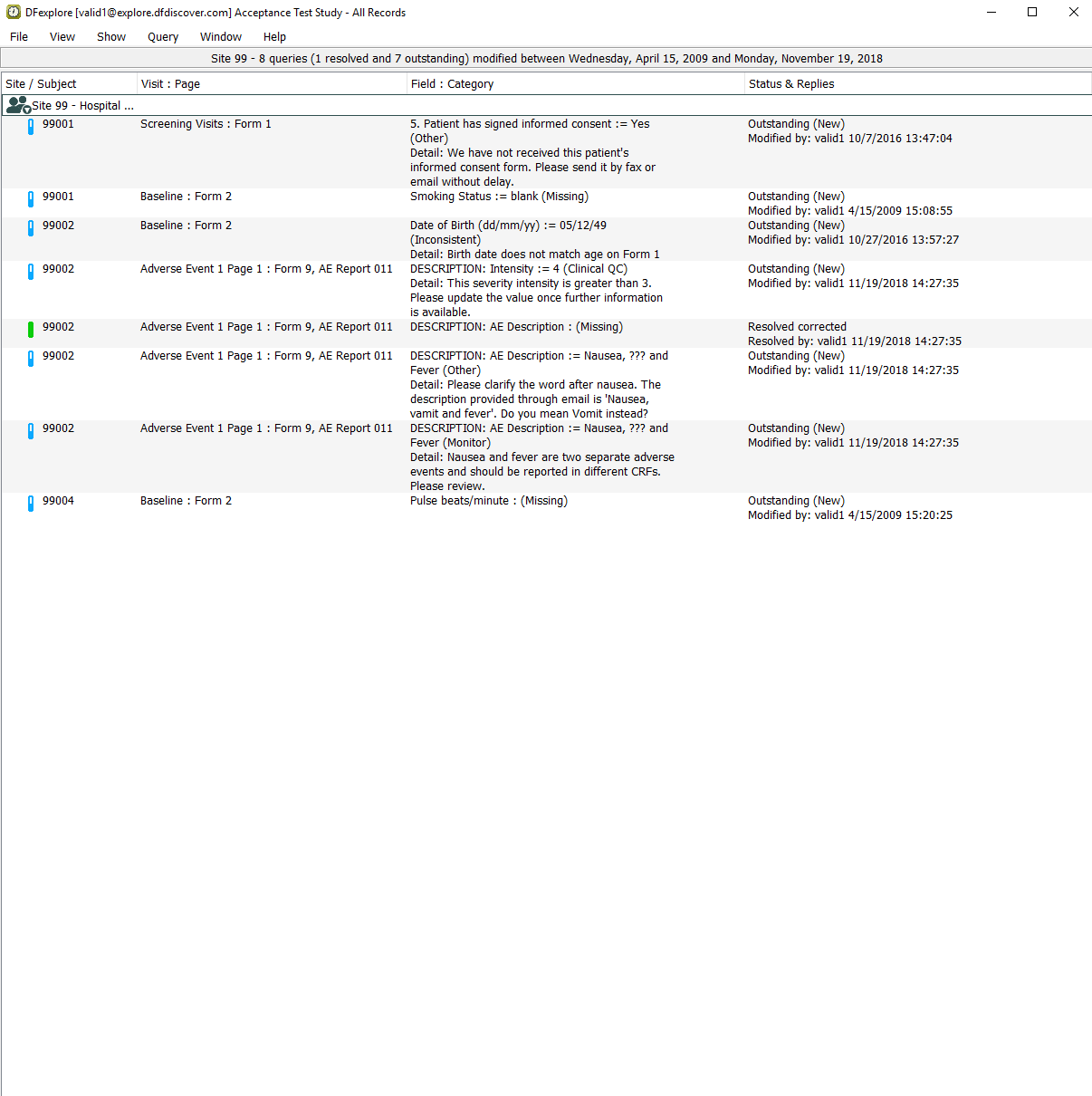The height and width of the screenshot is (1096, 1092).
Task: Open the Window menu
Action: point(221,37)
